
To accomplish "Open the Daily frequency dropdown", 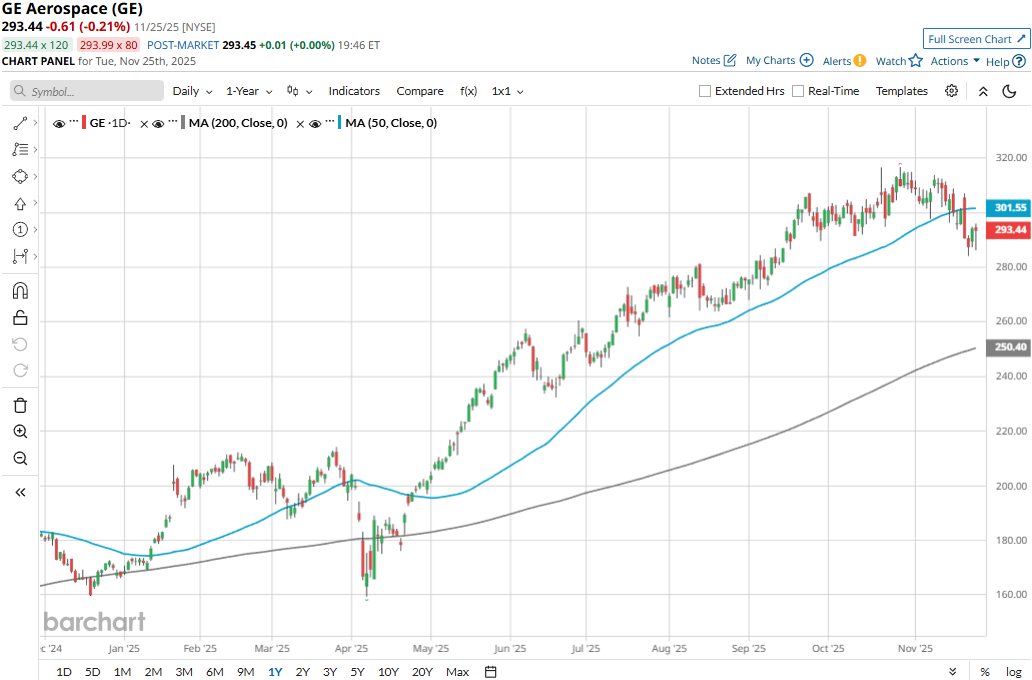I will [191, 91].
